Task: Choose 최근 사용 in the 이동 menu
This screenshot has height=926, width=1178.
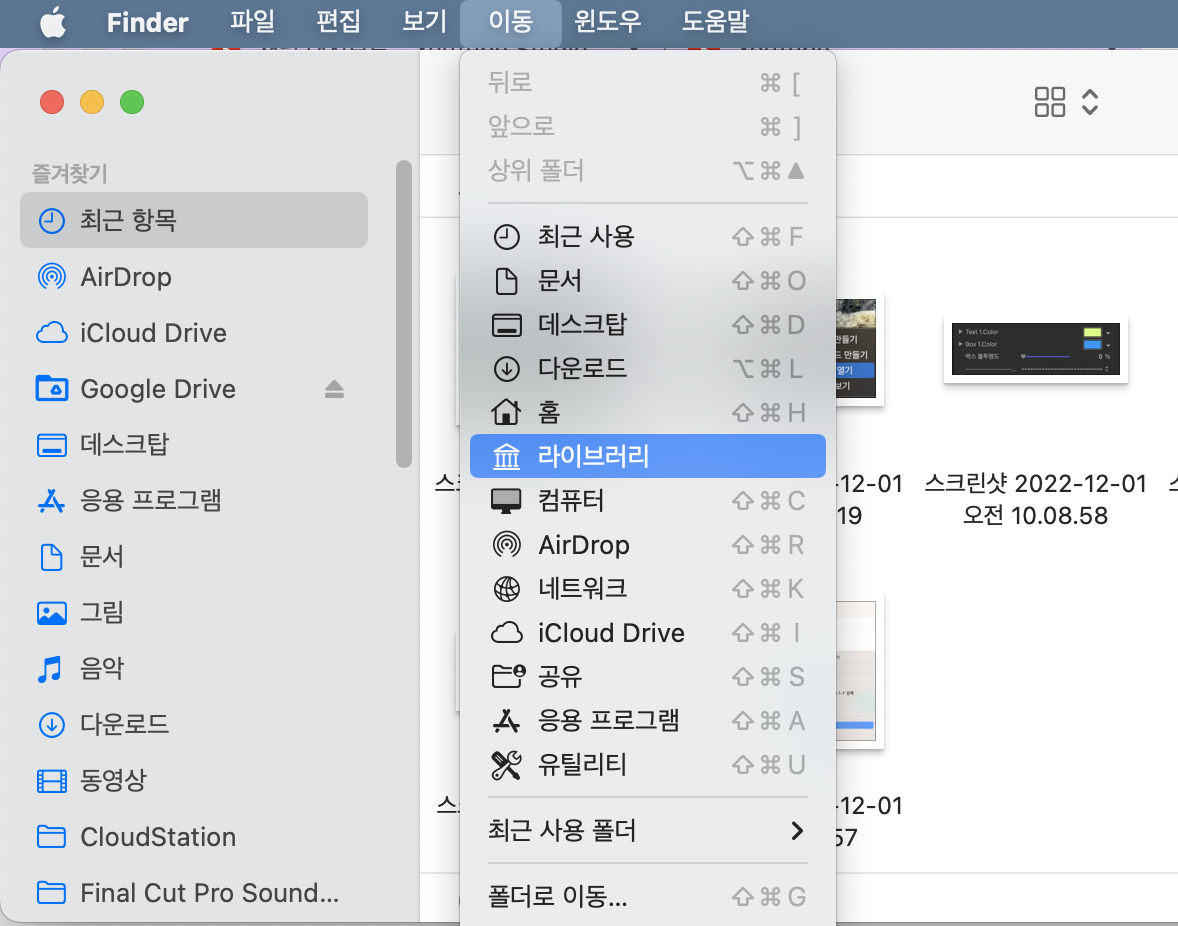Action: (648, 237)
